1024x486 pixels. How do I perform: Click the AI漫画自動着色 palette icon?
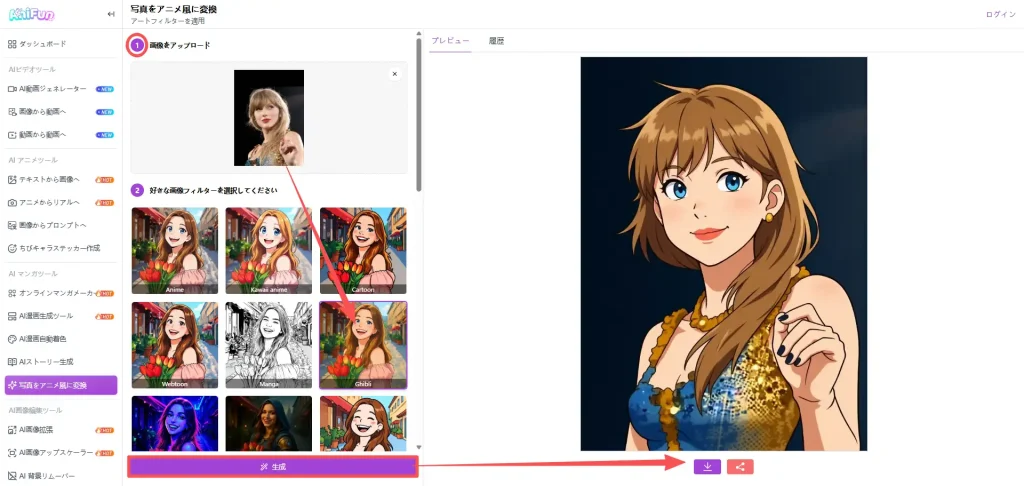point(12,339)
